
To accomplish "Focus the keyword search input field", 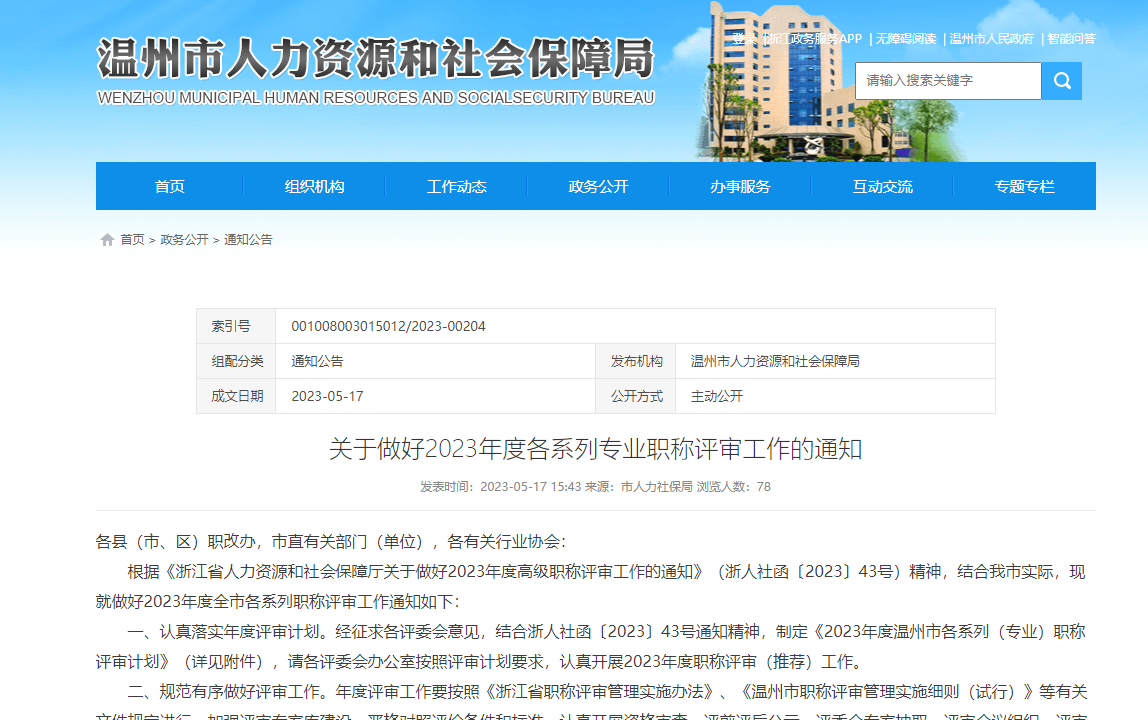I will pyautogui.click(x=947, y=81).
